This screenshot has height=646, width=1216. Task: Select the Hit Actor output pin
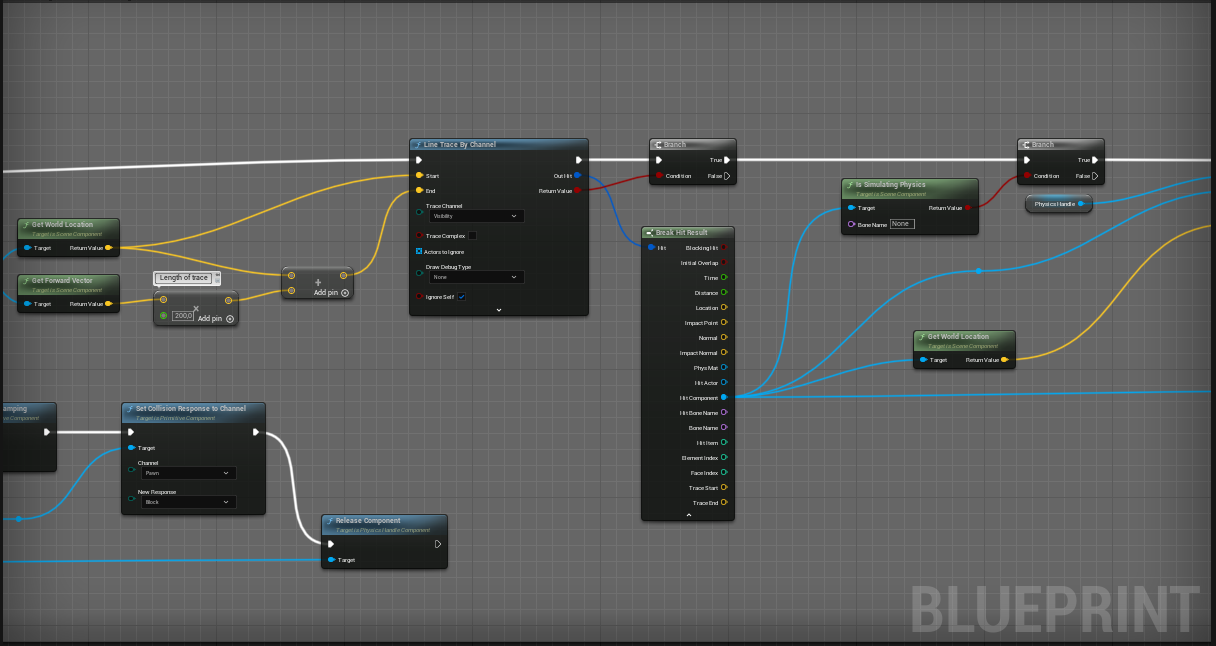(724, 382)
